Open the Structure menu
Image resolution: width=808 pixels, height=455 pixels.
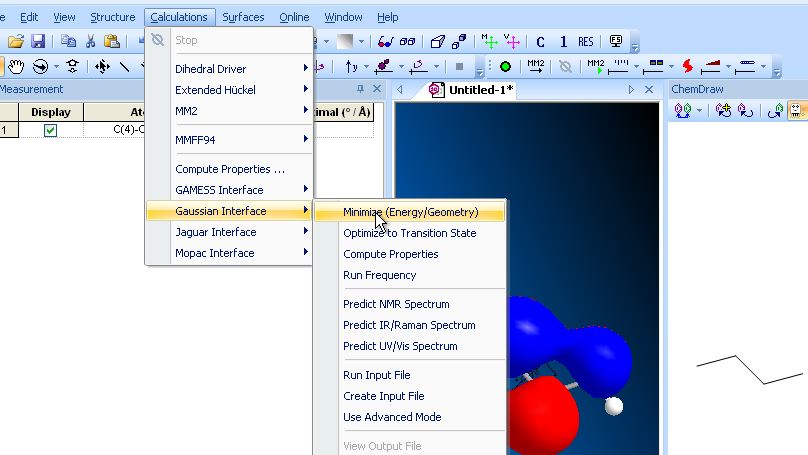pyautogui.click(x=113, y=17)
